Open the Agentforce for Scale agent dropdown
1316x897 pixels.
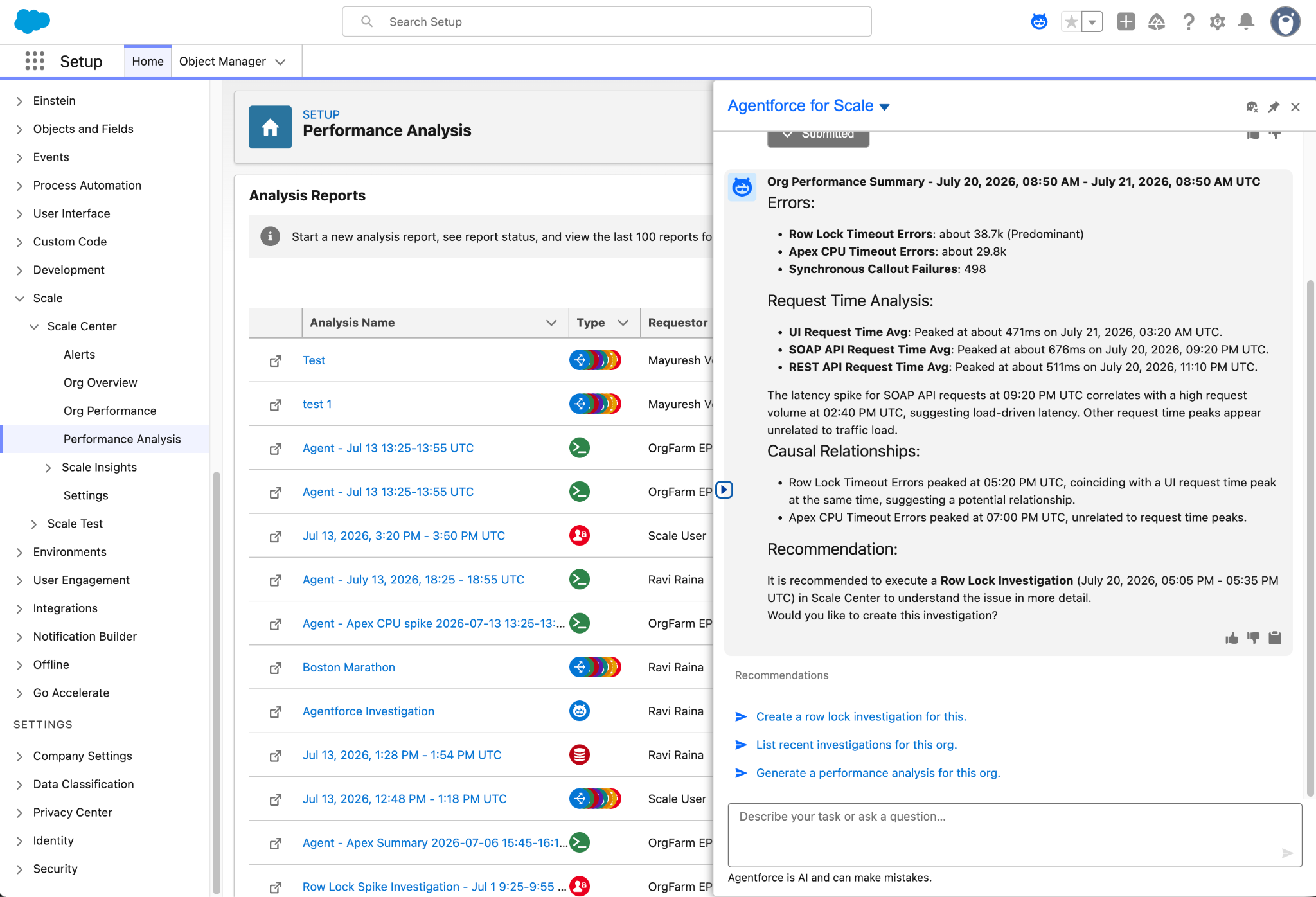(884, 107)
